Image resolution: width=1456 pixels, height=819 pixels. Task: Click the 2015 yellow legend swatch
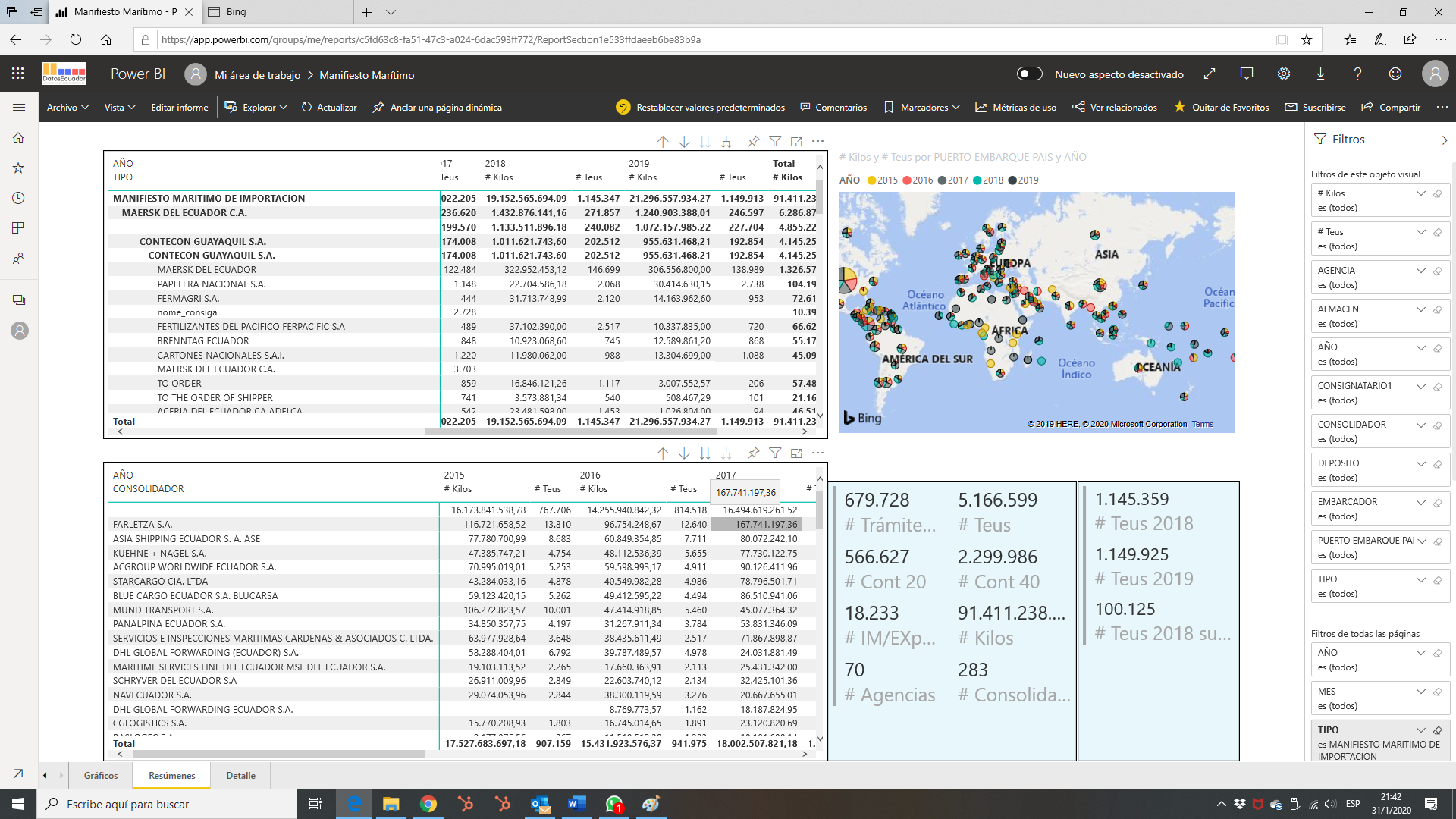[872, 180]
